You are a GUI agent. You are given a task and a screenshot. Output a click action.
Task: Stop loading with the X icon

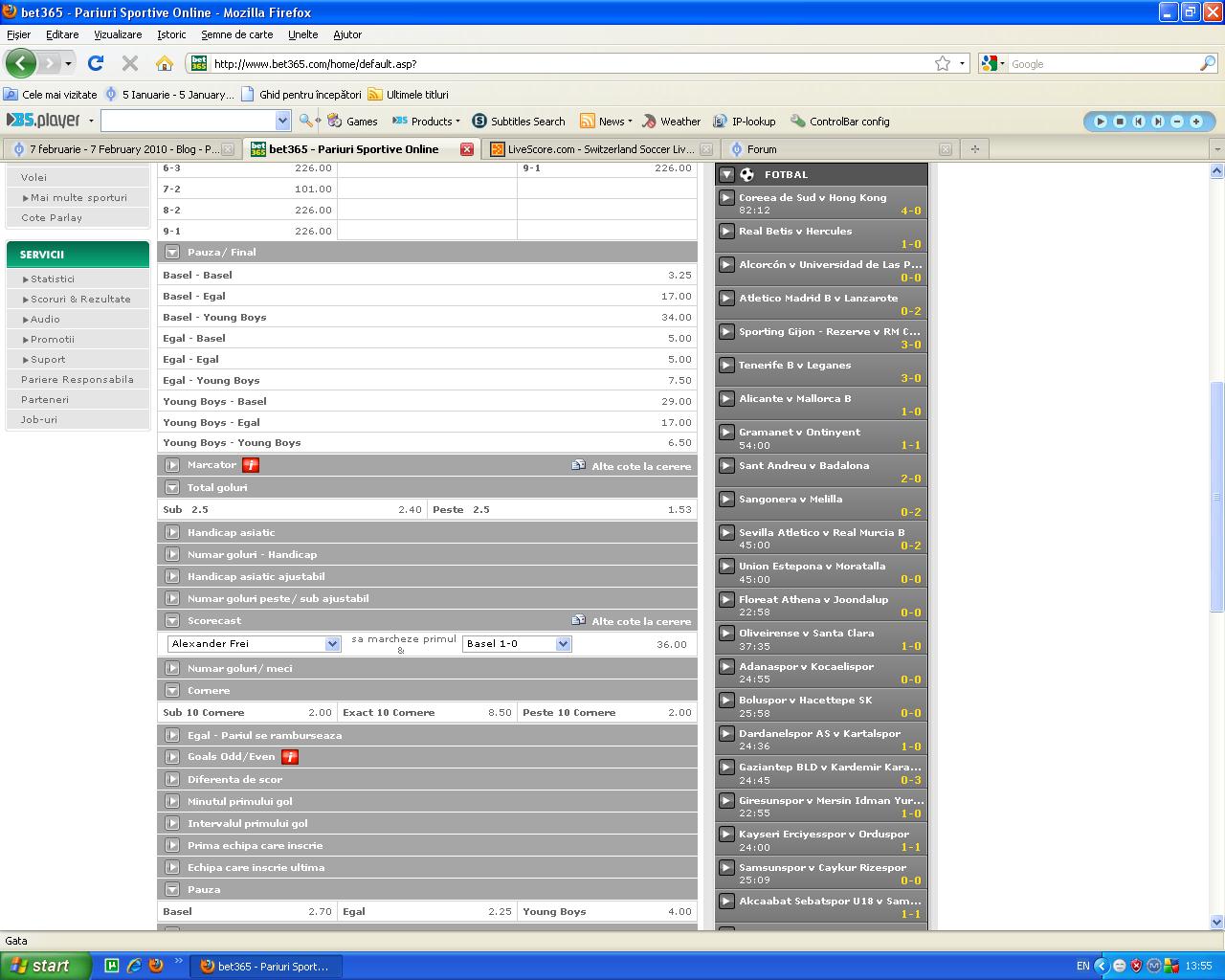130,63
